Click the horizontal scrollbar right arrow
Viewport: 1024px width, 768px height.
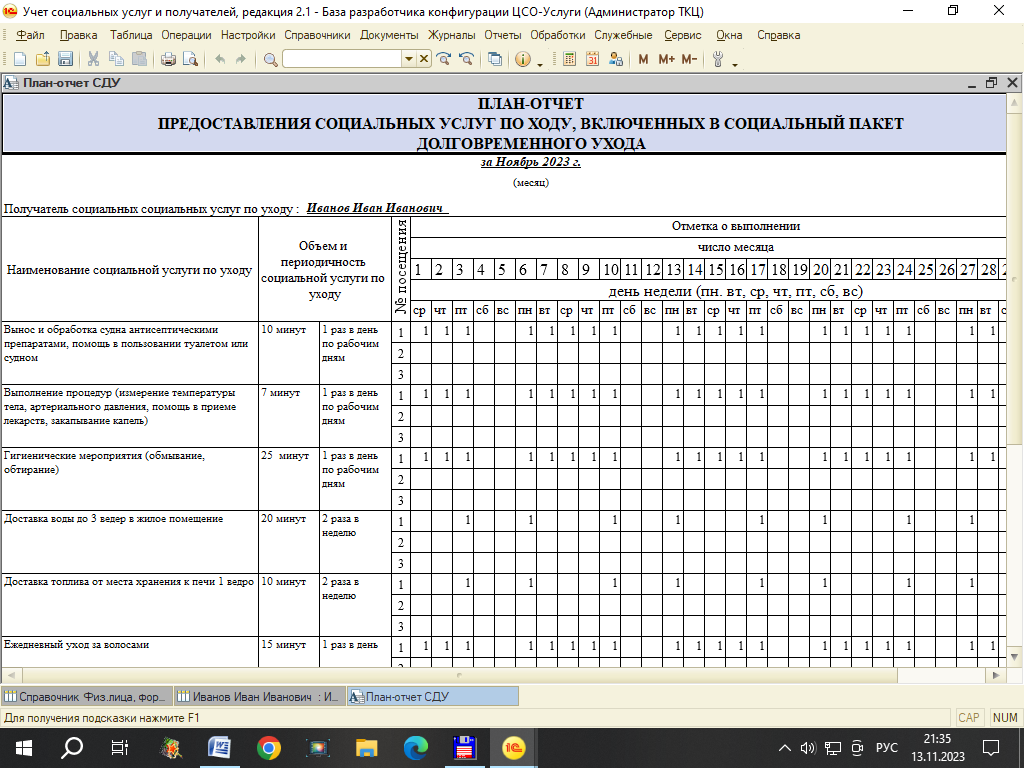[x=996, y=676]
